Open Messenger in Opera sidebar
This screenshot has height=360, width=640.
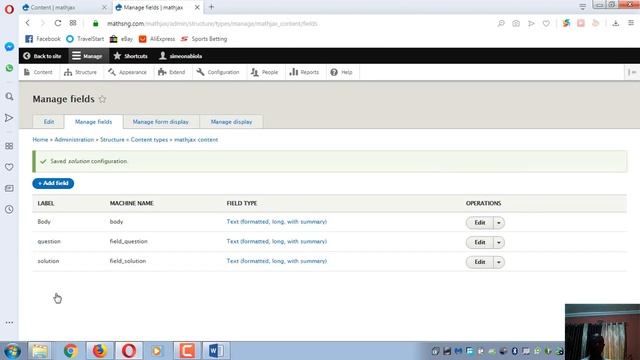(9, 47)
